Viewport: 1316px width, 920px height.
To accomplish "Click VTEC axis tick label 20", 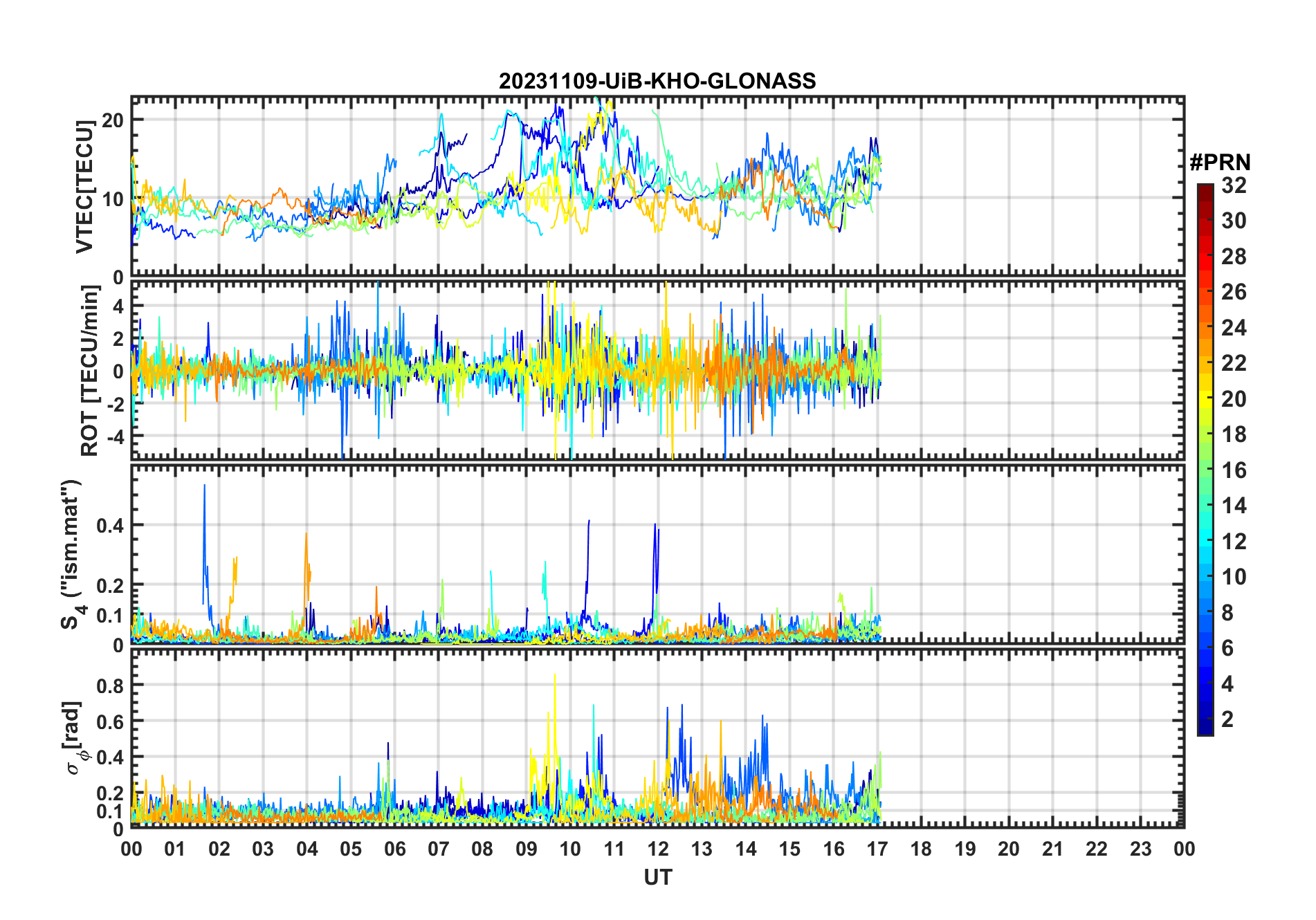I will 112,120.
